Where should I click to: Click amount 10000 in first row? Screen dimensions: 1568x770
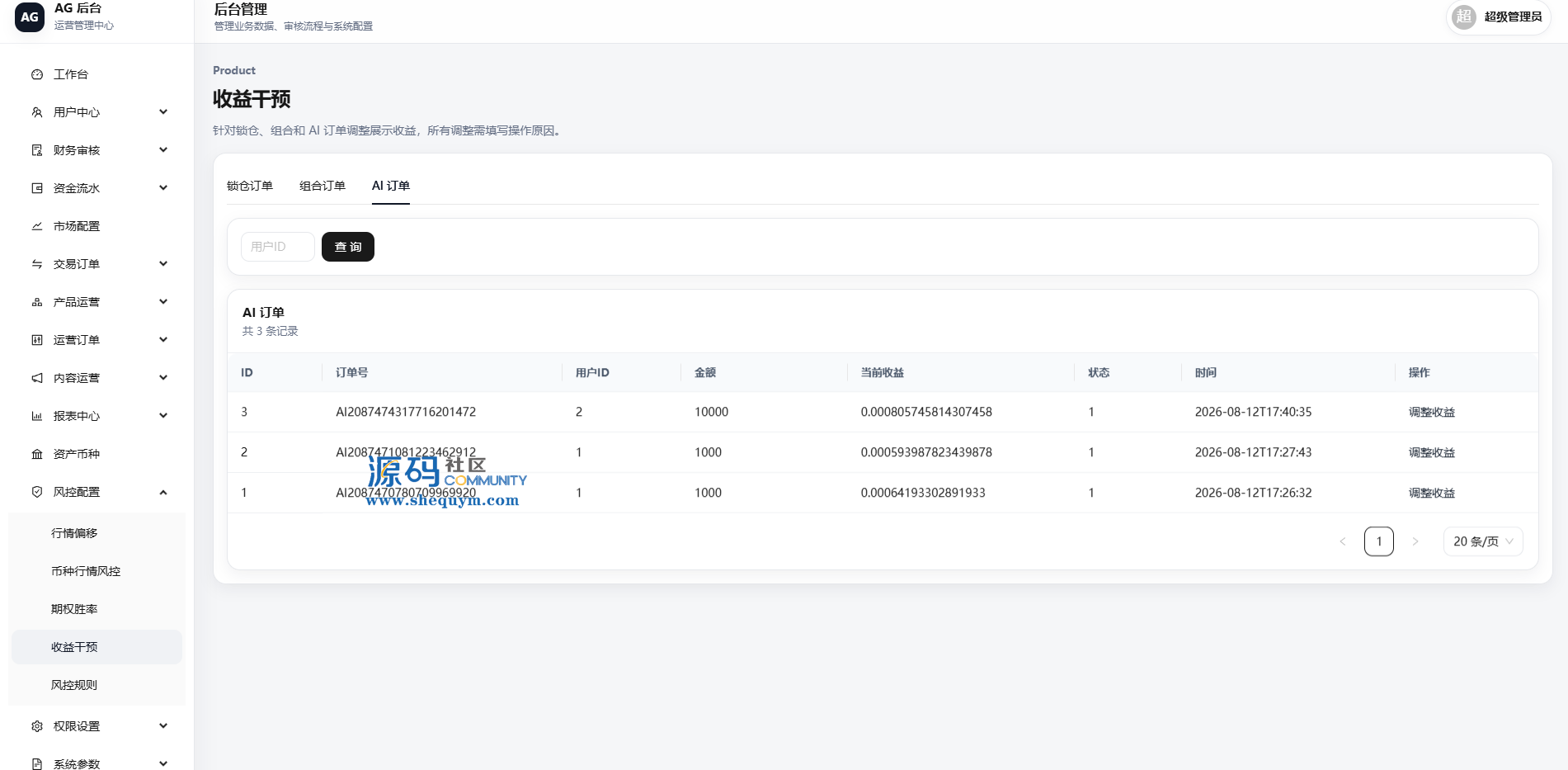[712, 412]
